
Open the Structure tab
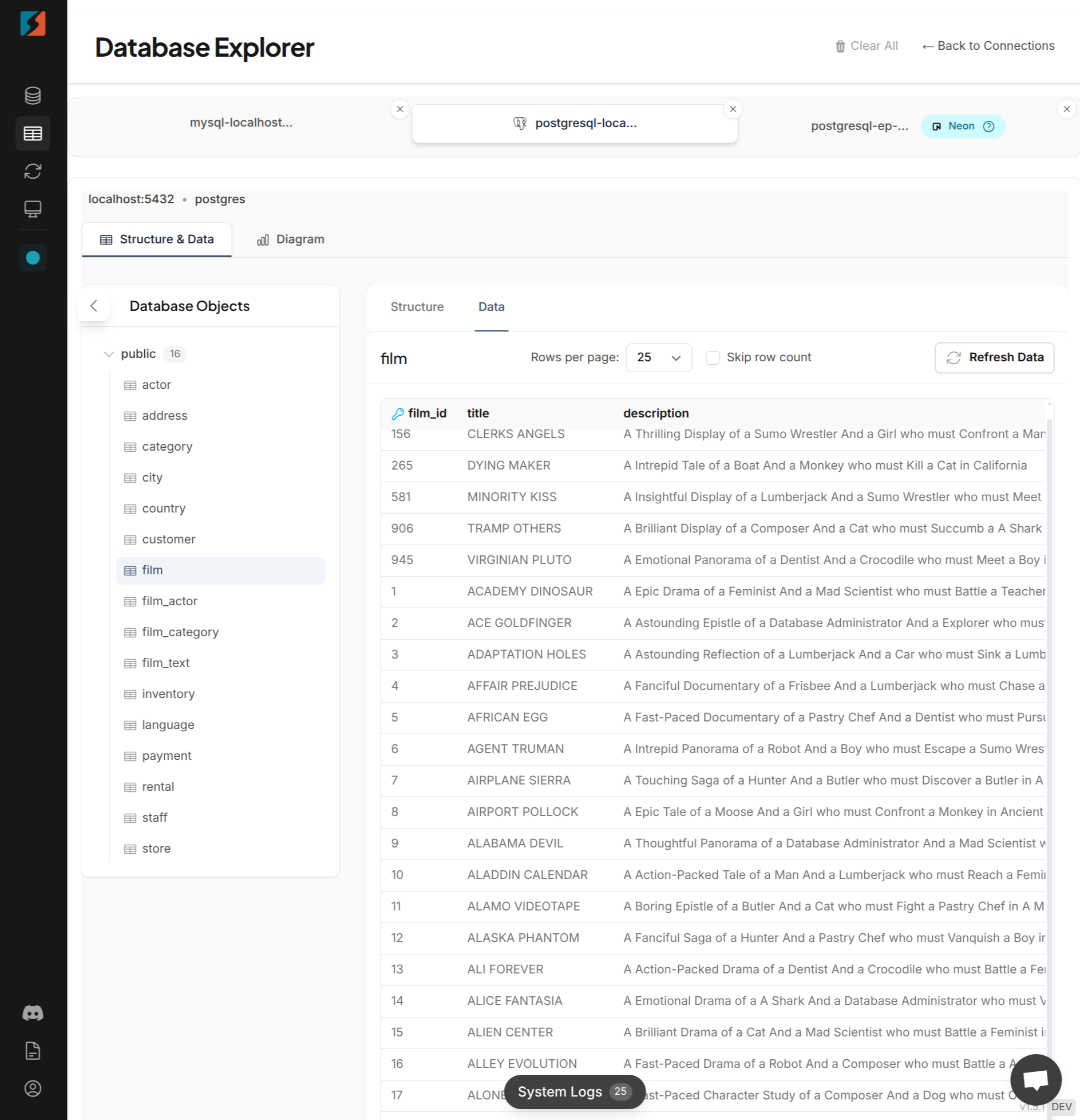pos(417,307)
